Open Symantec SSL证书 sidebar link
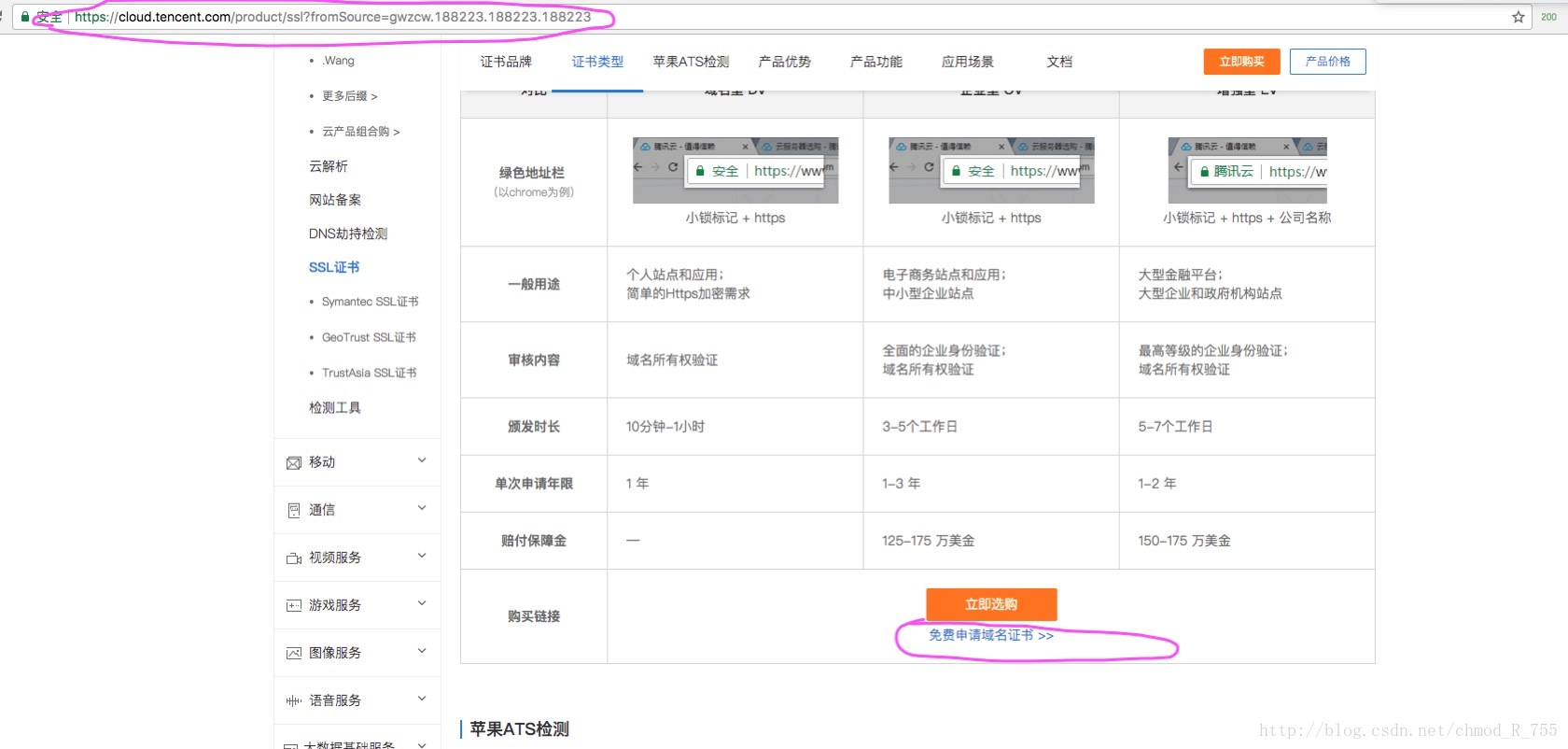The image size is (1568, 749). (x=370, y=302)
